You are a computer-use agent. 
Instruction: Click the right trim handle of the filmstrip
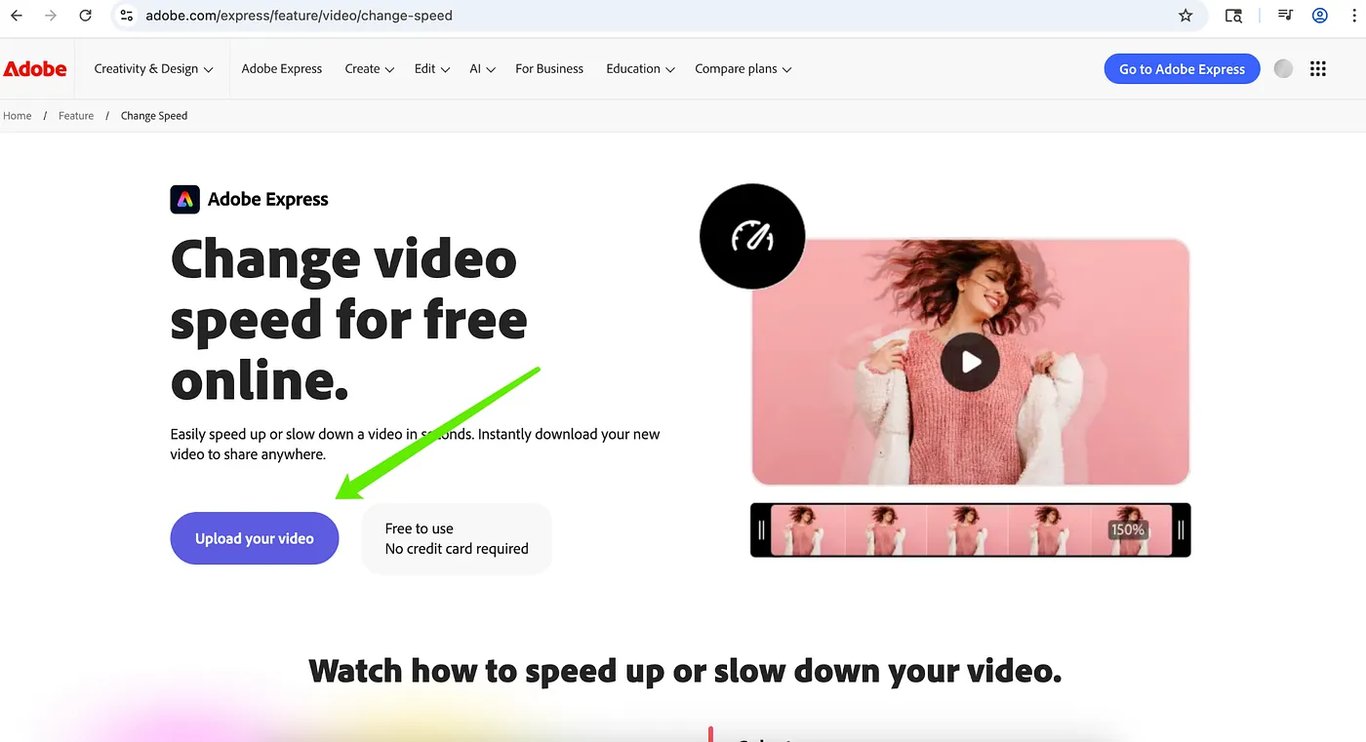[1181, 530]
